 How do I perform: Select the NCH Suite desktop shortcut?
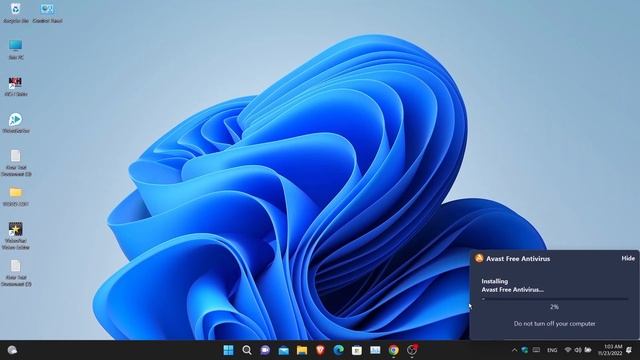(16, 86)
